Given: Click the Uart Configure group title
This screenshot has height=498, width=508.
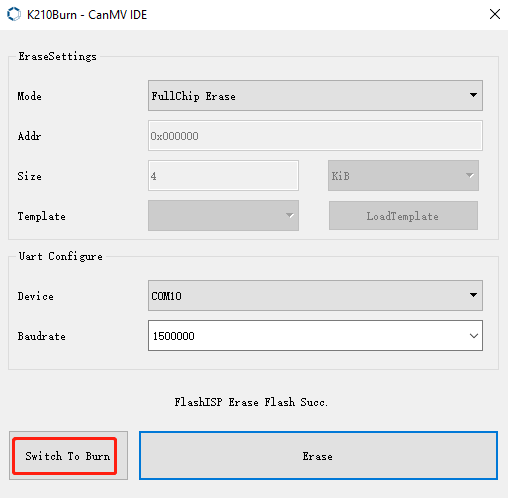Looking at the screenshot, I should point(60,256).
